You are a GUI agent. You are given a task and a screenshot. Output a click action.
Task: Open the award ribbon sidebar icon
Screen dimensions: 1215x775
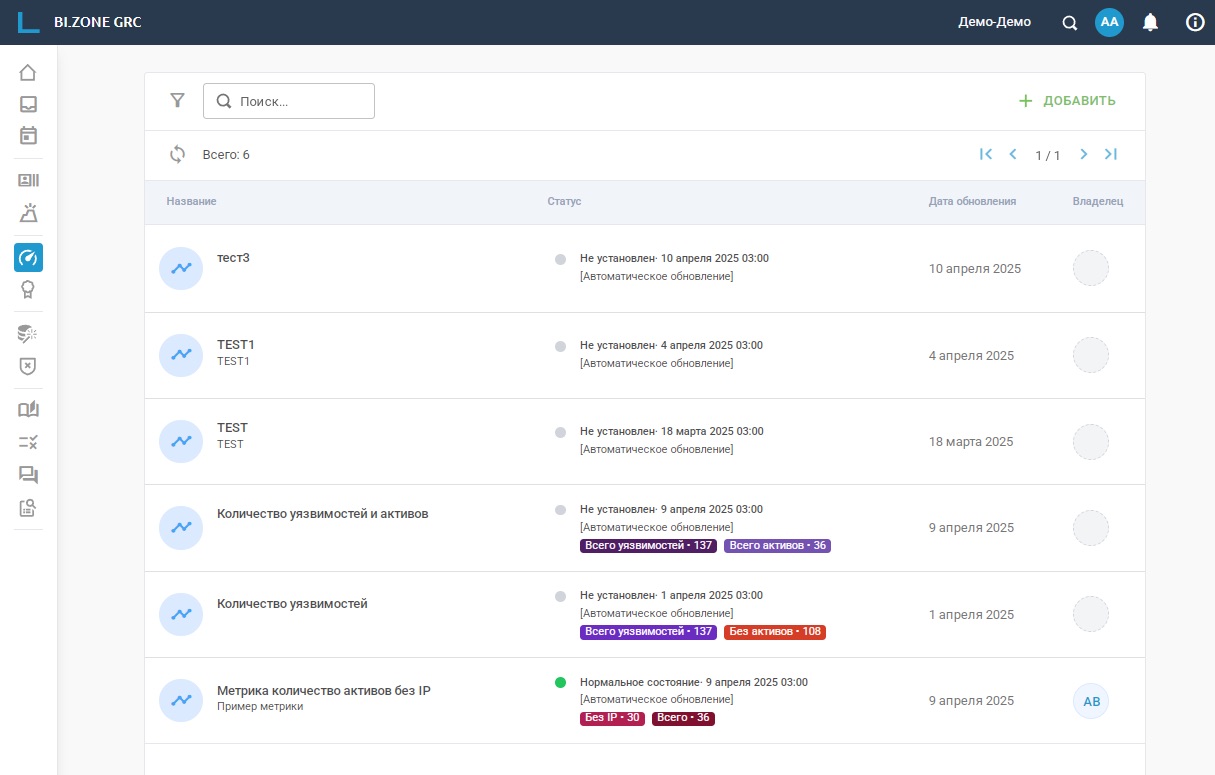(28, 289)
